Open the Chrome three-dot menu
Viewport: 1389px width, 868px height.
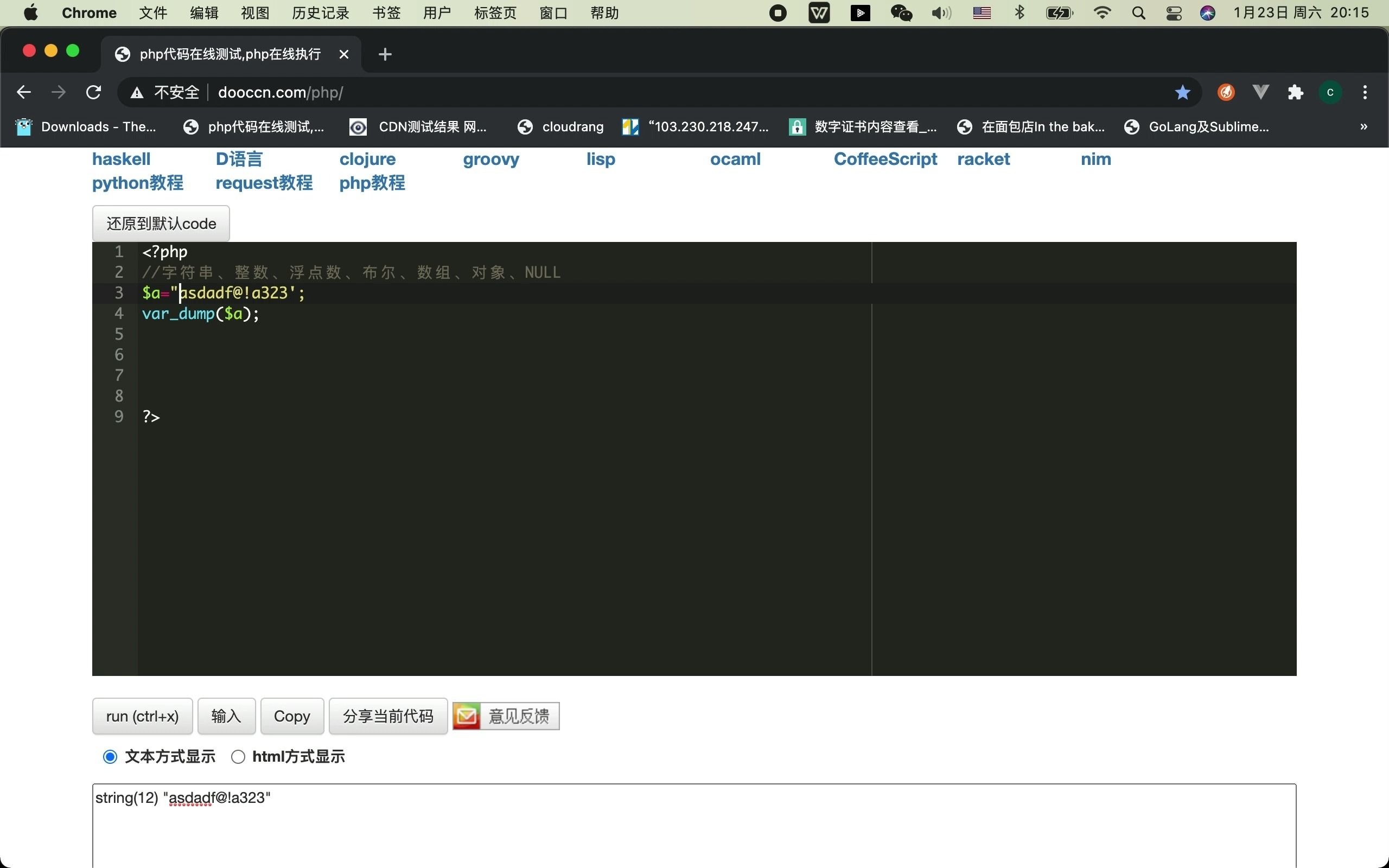[x=1365, y=92]
